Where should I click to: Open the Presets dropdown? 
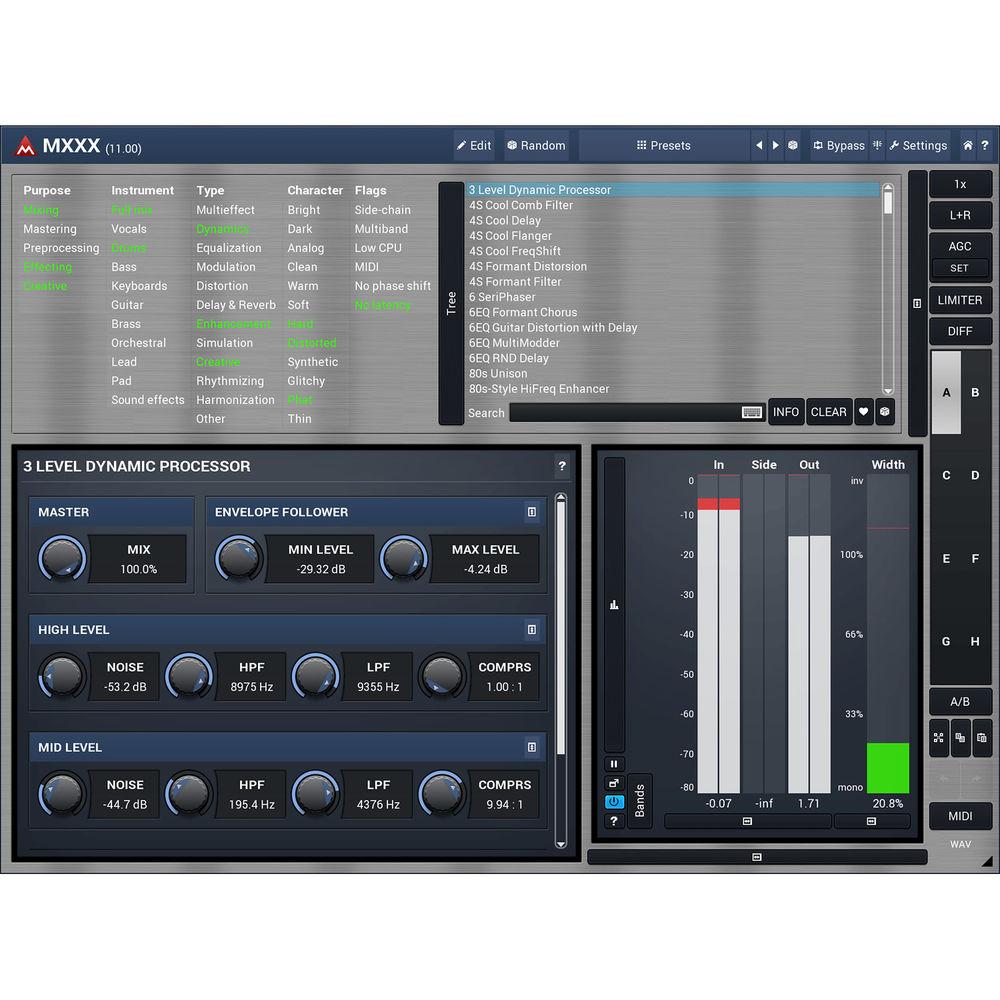click(664, 145)
